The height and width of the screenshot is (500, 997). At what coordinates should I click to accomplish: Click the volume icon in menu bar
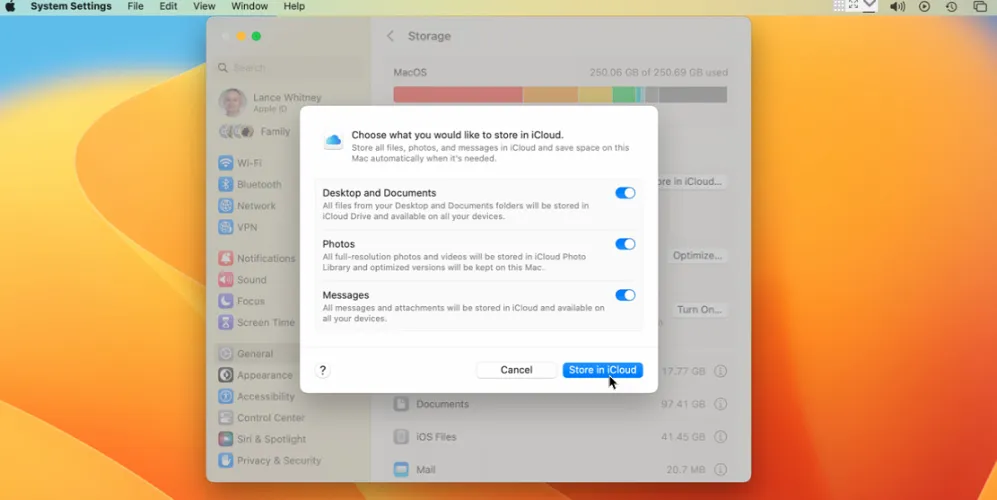coord(897,7)
